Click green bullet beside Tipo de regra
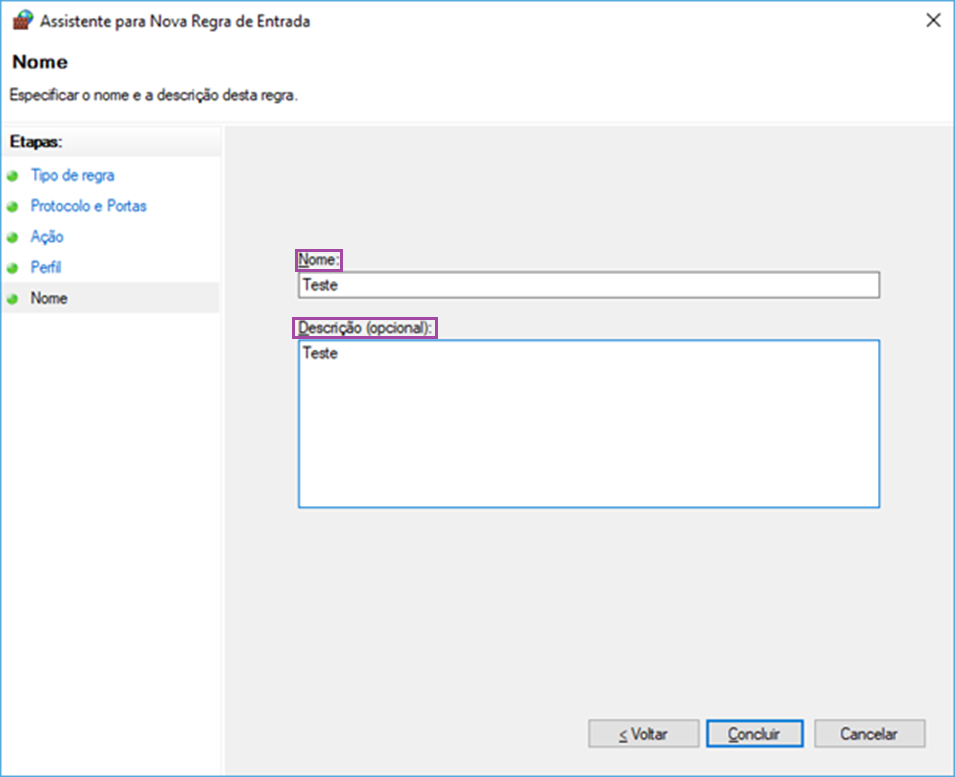The image size is (955, 777). (x=12, y=175)
